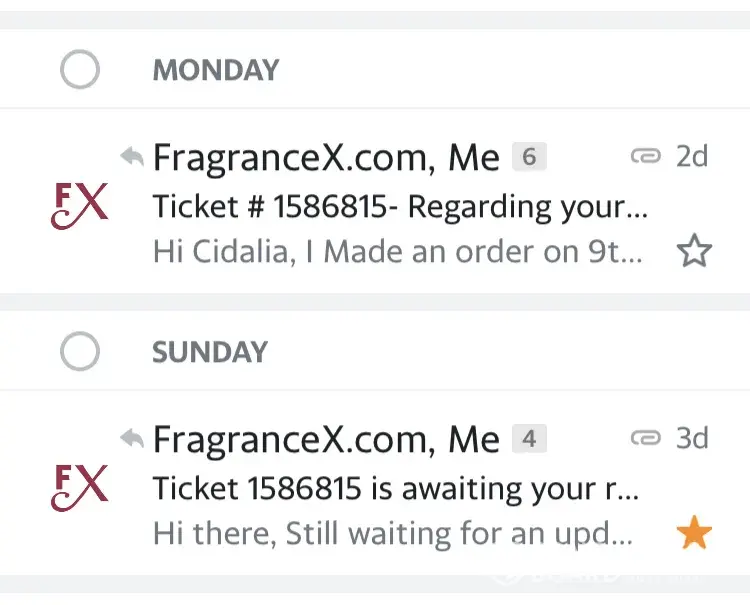Expand the 4-message thread count badge
750x605 pixels.
[x=529, y=438]
